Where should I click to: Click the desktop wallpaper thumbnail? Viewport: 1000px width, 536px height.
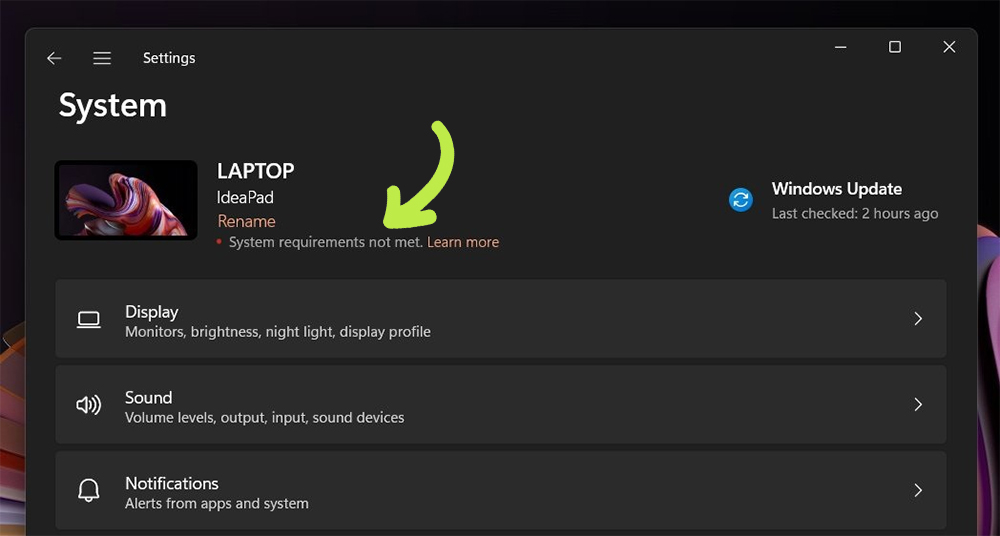126,200
